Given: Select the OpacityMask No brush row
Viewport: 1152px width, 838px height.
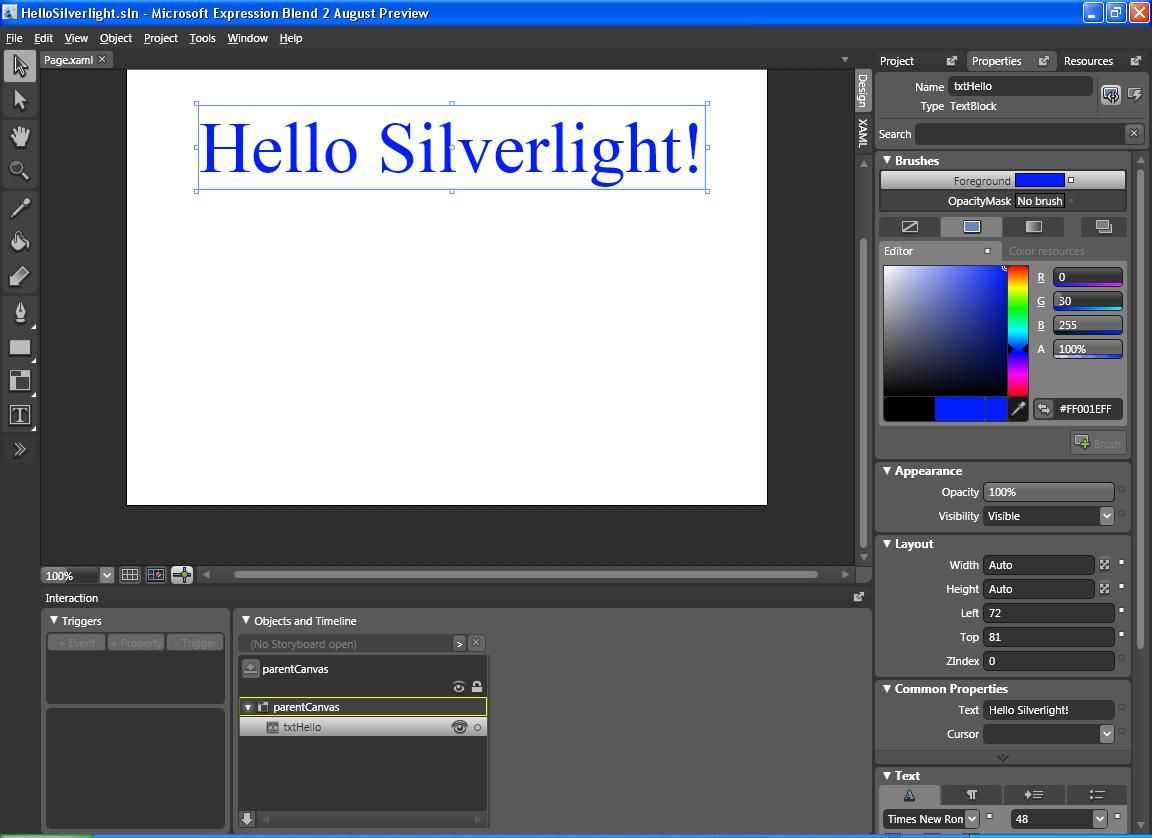Looking at the screenshot, I should click(x=1003, y=201).
